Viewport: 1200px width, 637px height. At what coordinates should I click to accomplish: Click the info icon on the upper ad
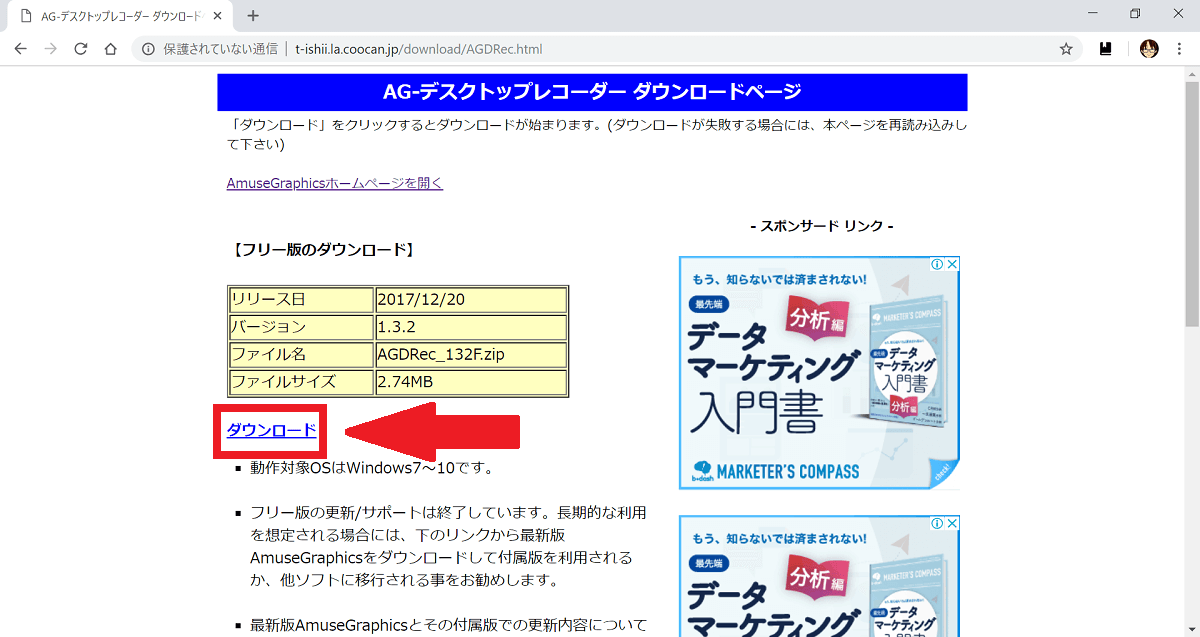click(x=937, y=265)
